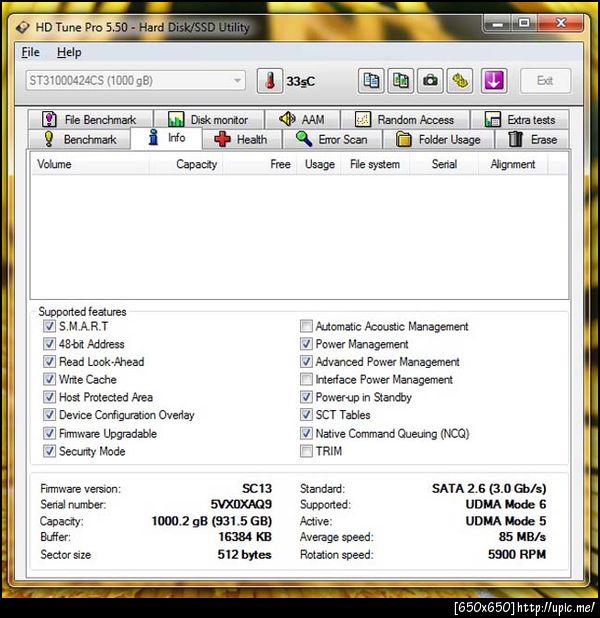Minimize the HD Tune Pro window

(x=498, y=24)
